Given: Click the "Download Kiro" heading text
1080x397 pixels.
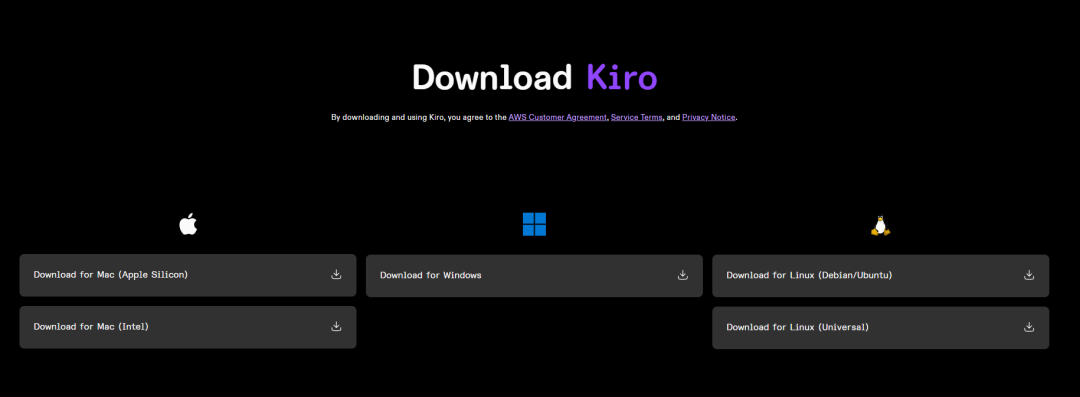Looking at the screenshot, I should tap(534, 77).
